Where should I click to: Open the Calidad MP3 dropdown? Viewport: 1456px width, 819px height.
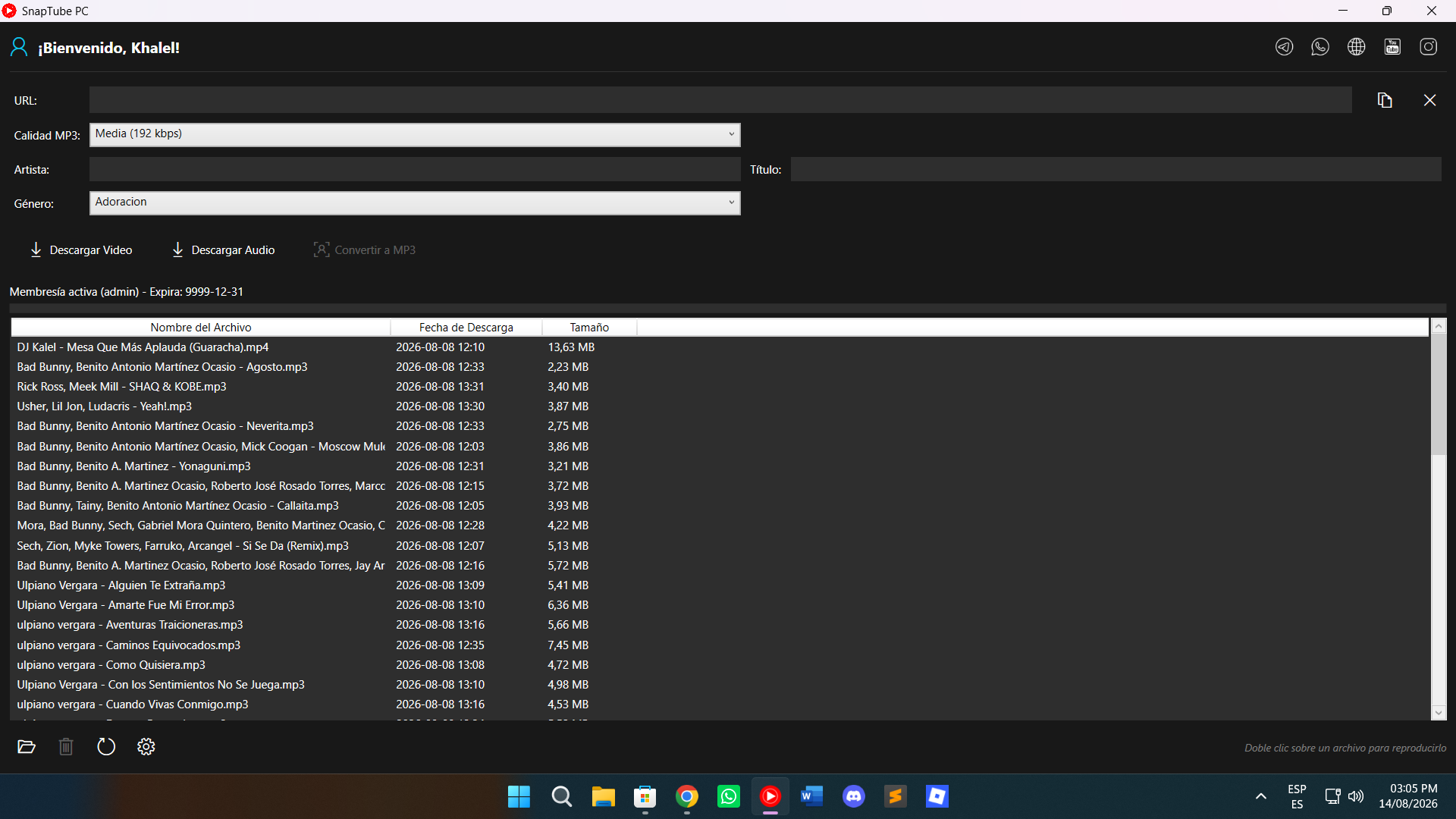click(x=415, y=134)
